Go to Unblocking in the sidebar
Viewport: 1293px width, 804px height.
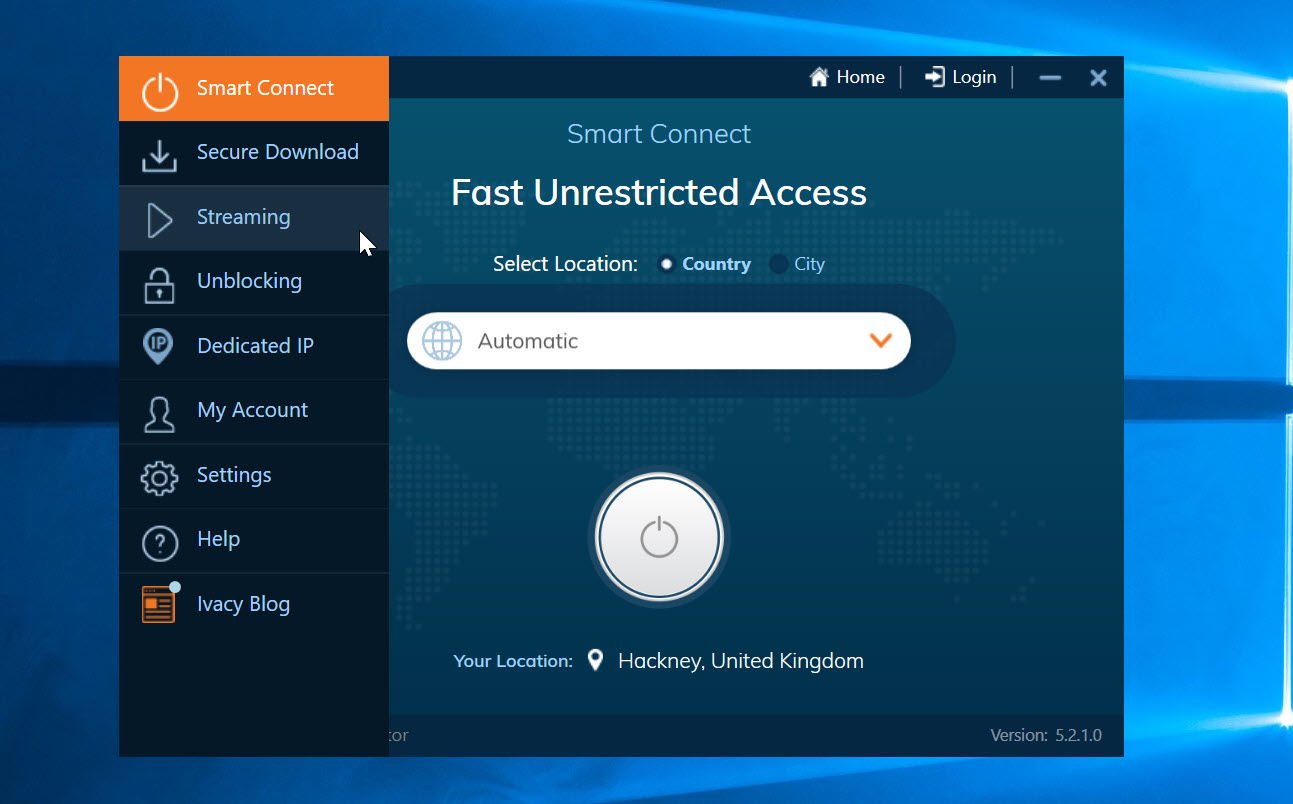[x=249, y=282]
